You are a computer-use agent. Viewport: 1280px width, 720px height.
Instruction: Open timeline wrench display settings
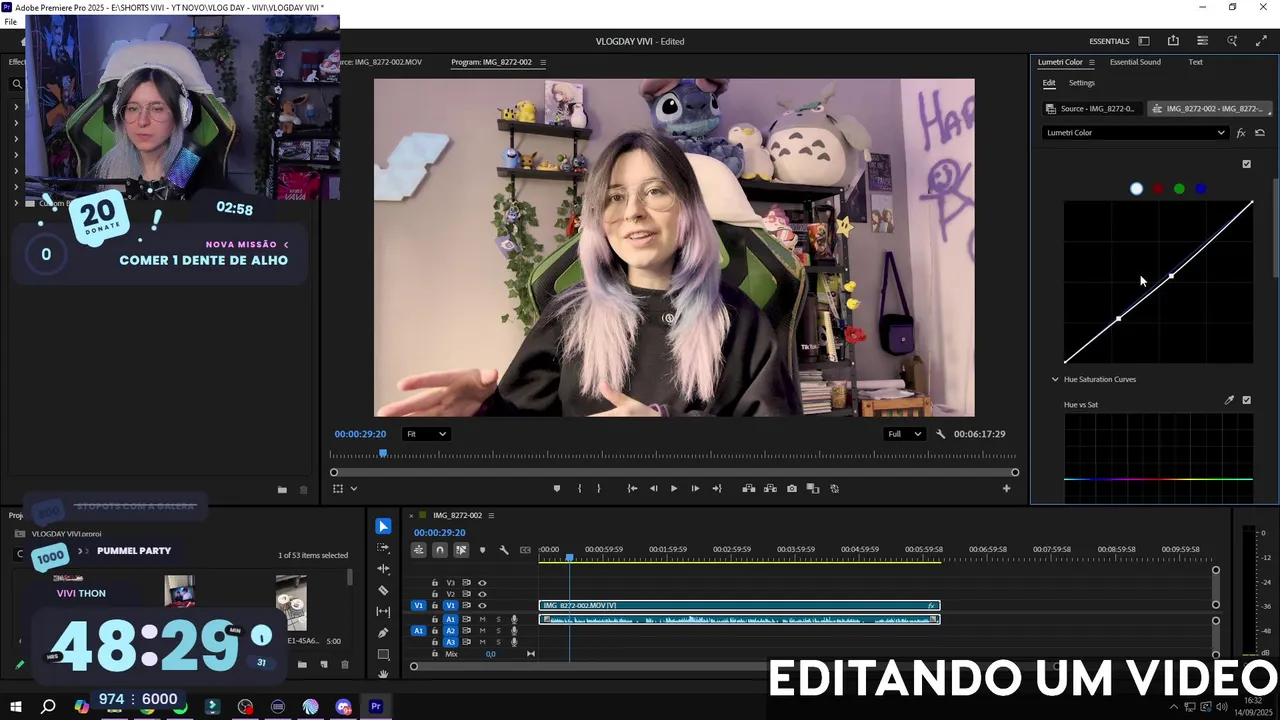[x=504, y=550]
